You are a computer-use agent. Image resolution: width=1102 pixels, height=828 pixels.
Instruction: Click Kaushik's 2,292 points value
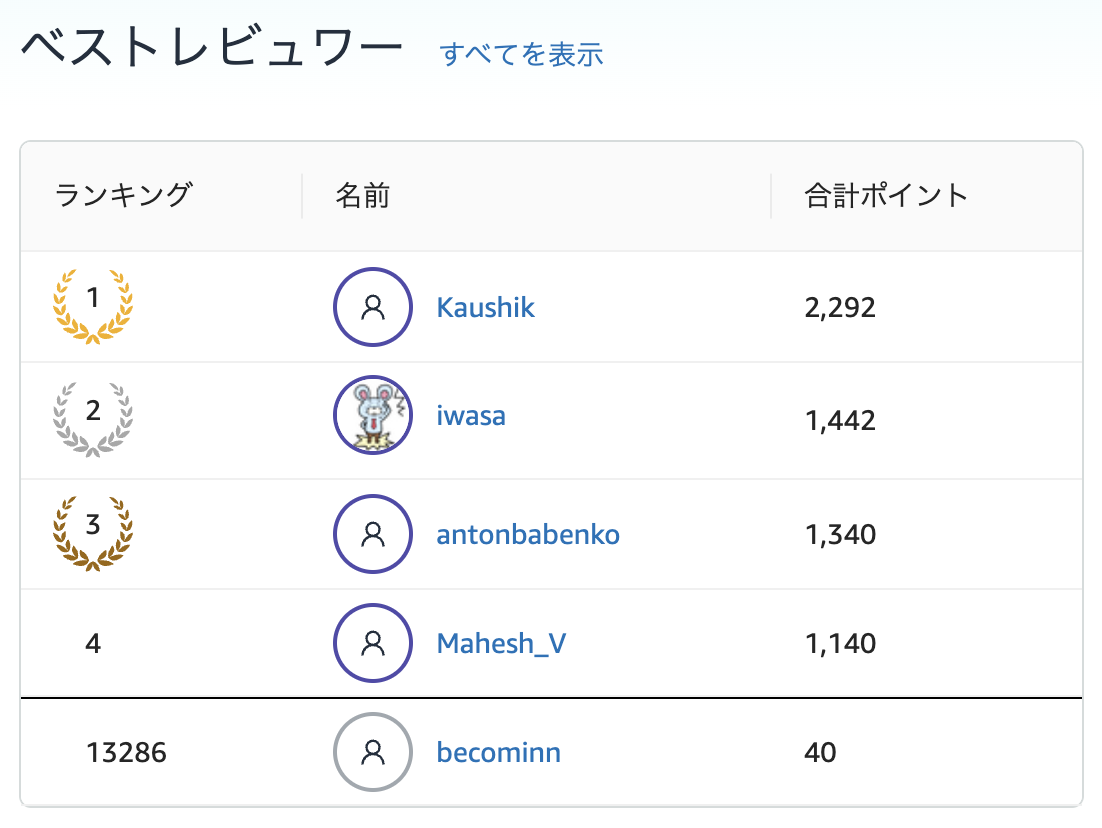pos(839,307)
